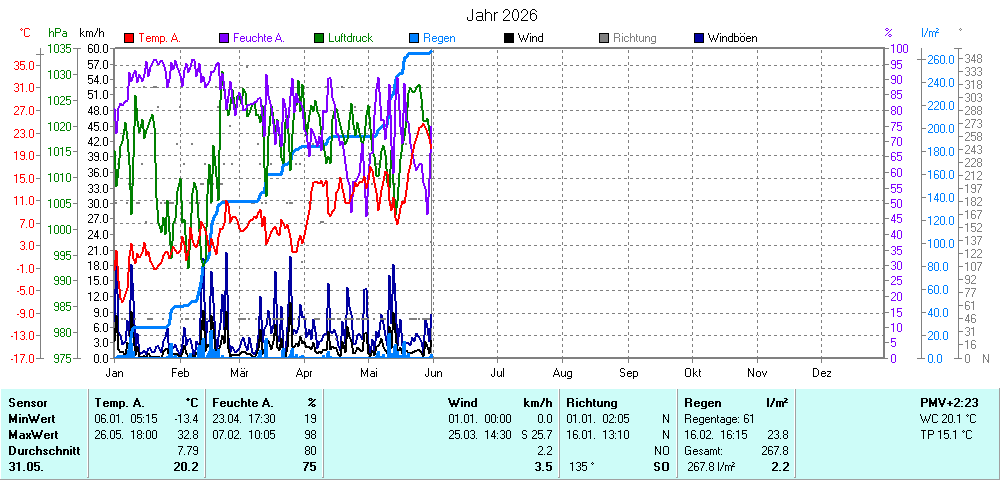Click the 'Sep' month label on axis
The image size is (1000, 480).
[x=628, y=372]
